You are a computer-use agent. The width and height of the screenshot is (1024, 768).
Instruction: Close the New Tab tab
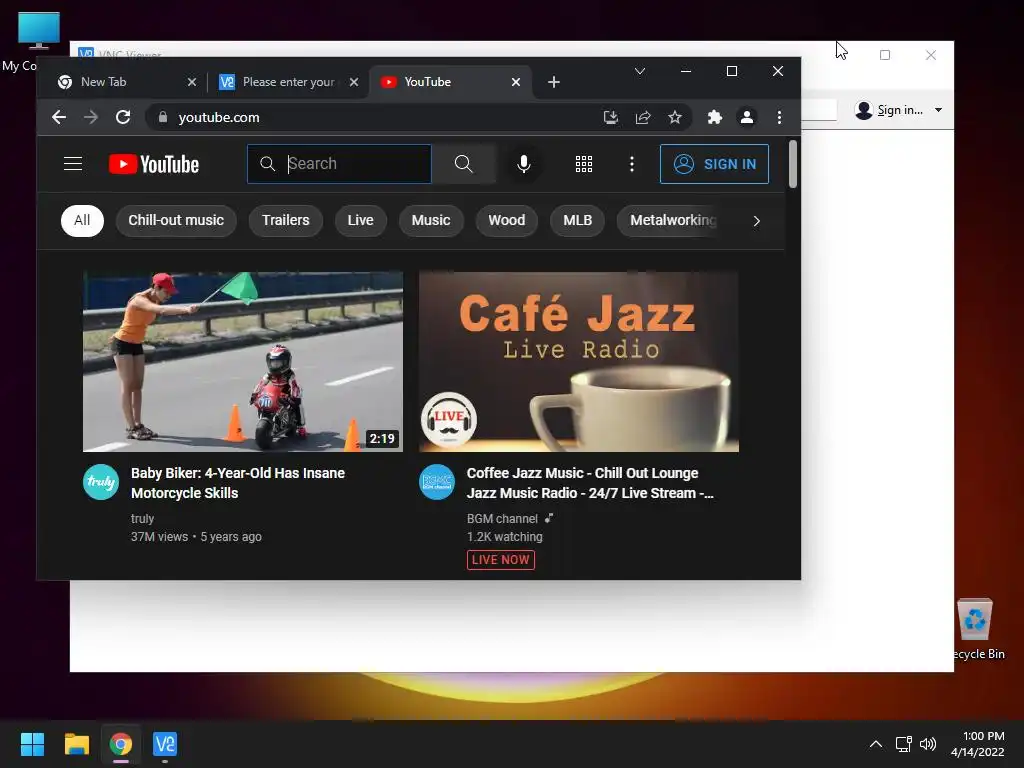pyautogui.click(x=191, y=82)
